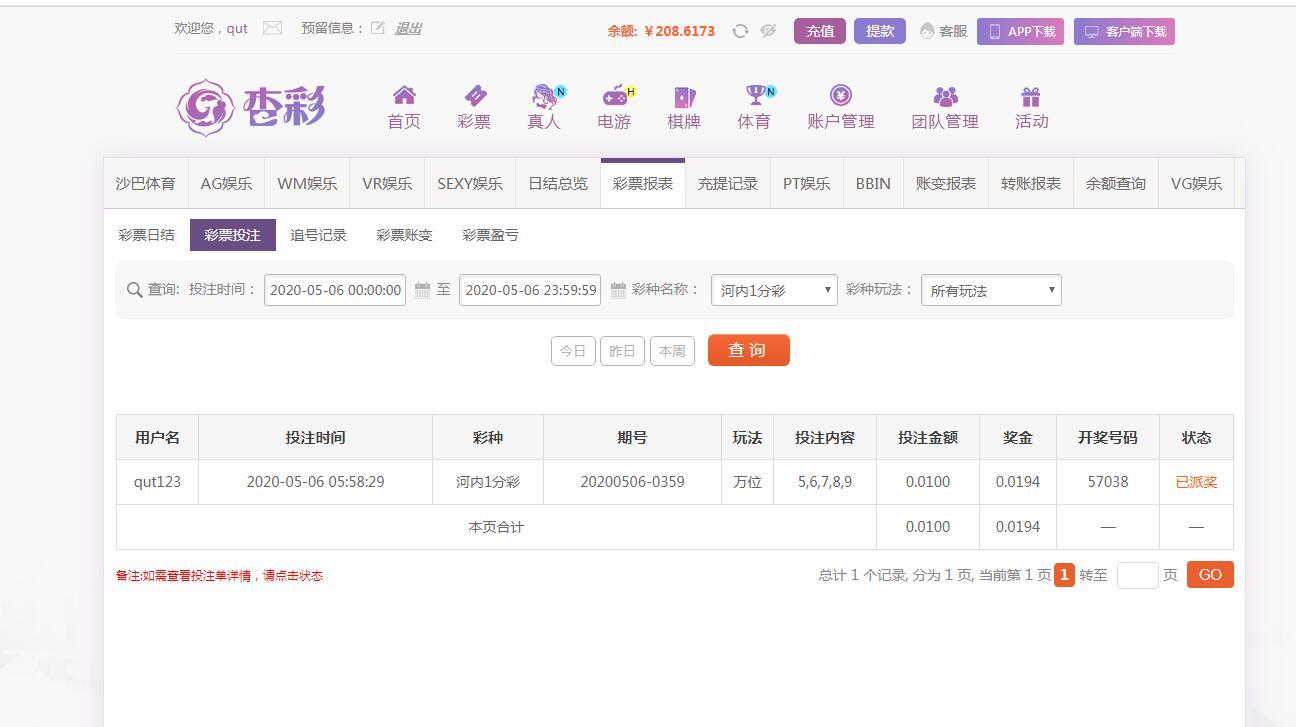
Task: Open the PT娱乐 tab
Action: pos(807,183)
